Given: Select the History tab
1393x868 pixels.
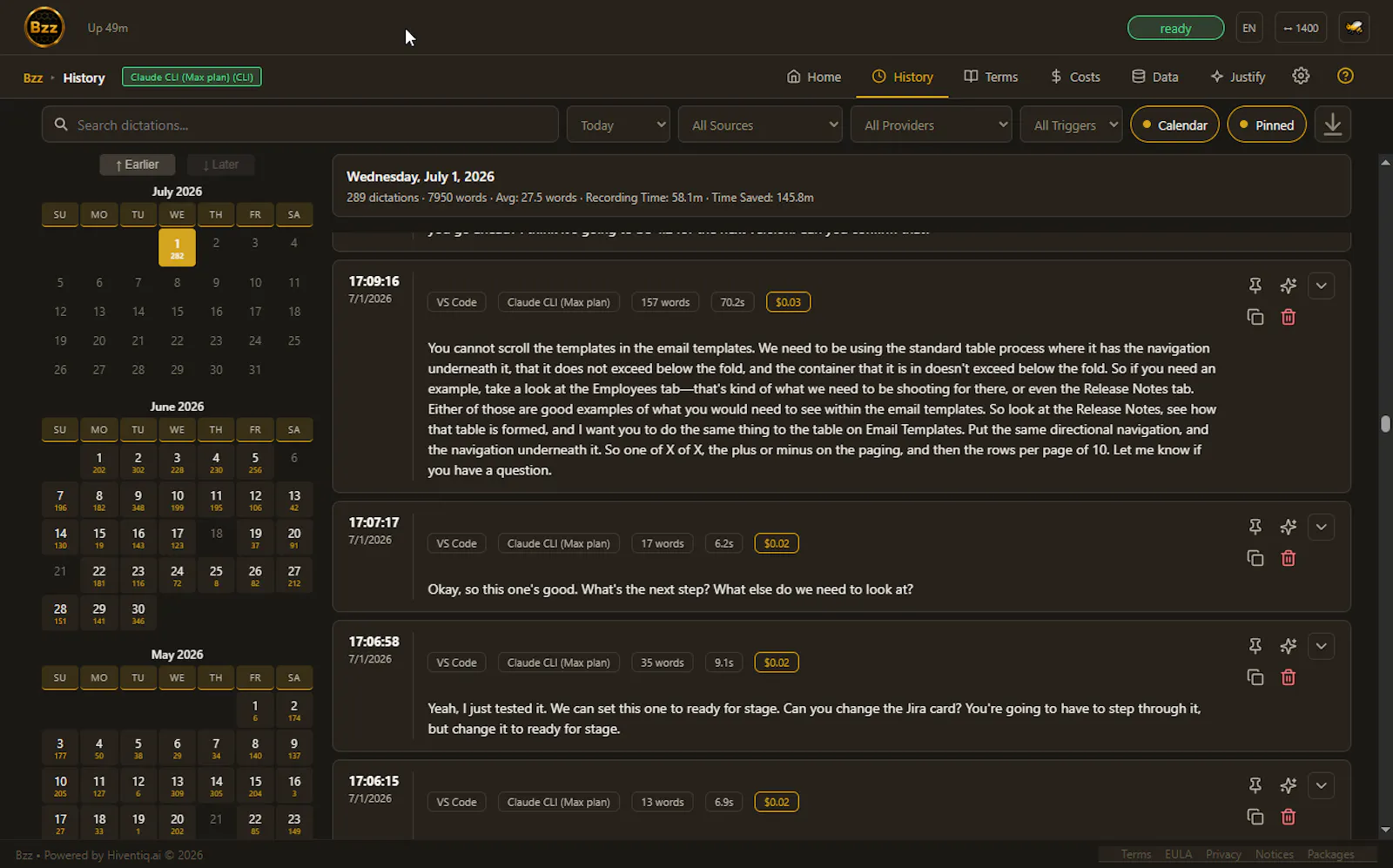Looking at the screenshot, I should 903,77.
